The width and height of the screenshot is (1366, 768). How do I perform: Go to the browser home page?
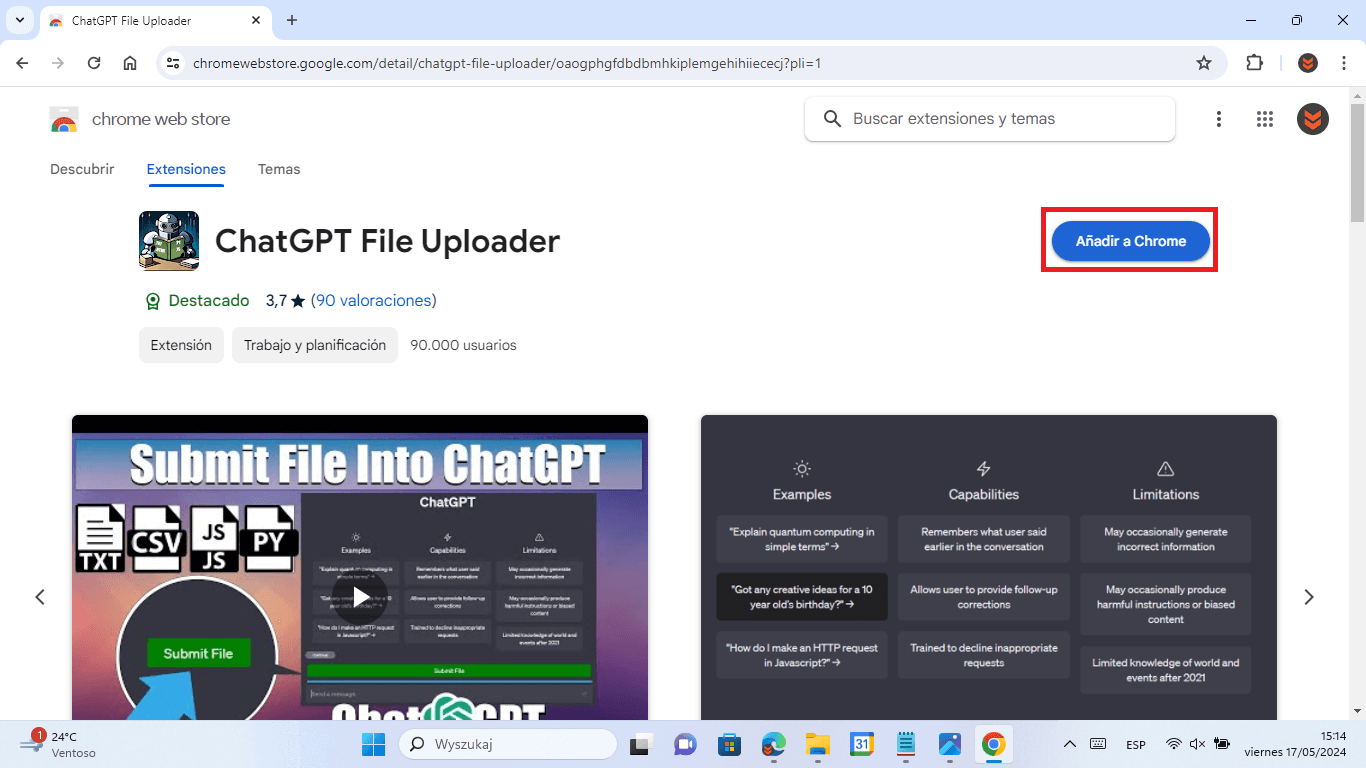click(x=130, y=63)
